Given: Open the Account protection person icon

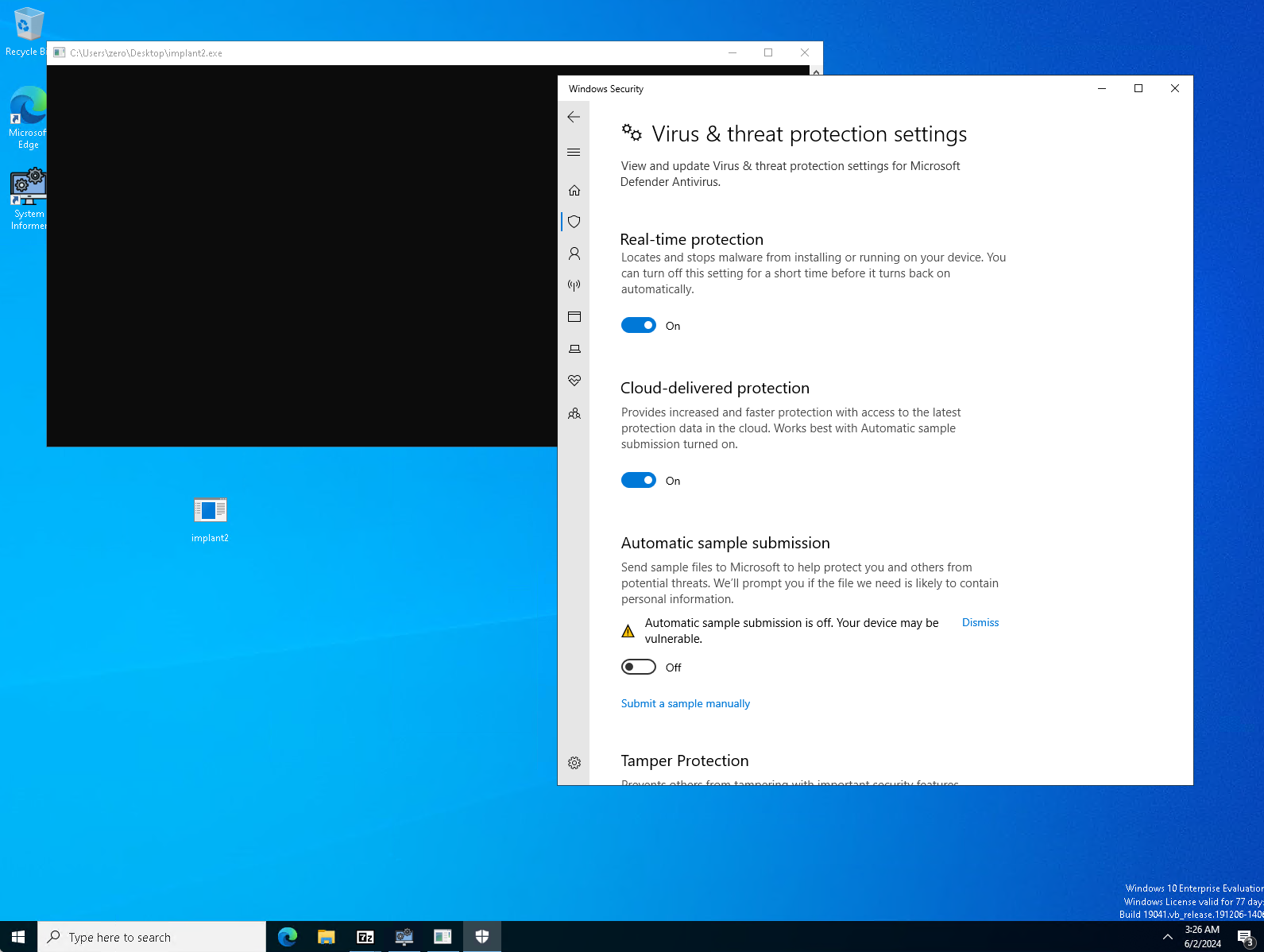Looking at the screenshot, I should [574, 253].
